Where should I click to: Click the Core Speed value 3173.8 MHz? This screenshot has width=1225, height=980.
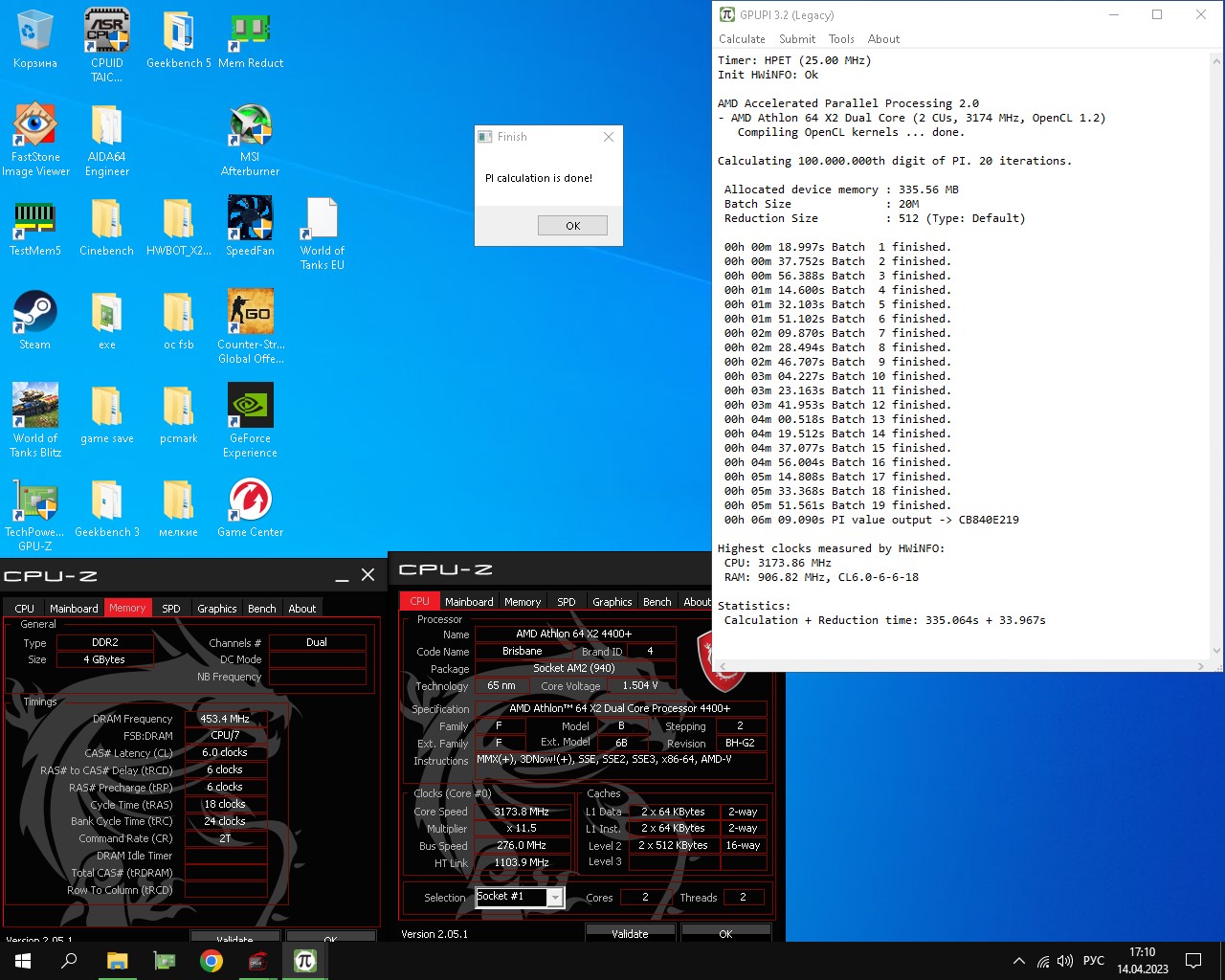pos(522,812)
